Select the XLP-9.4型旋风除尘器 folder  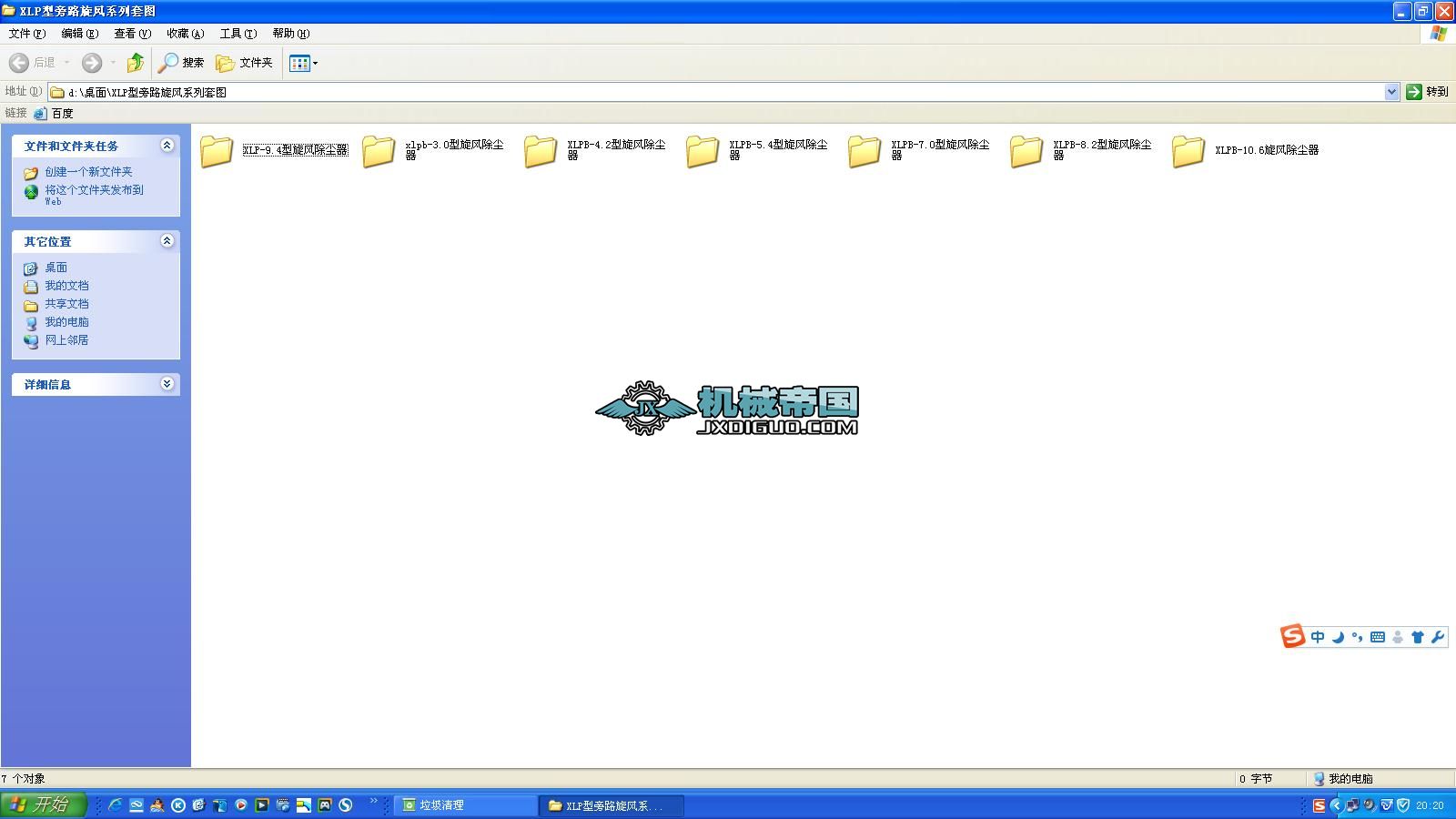point(274,150)
